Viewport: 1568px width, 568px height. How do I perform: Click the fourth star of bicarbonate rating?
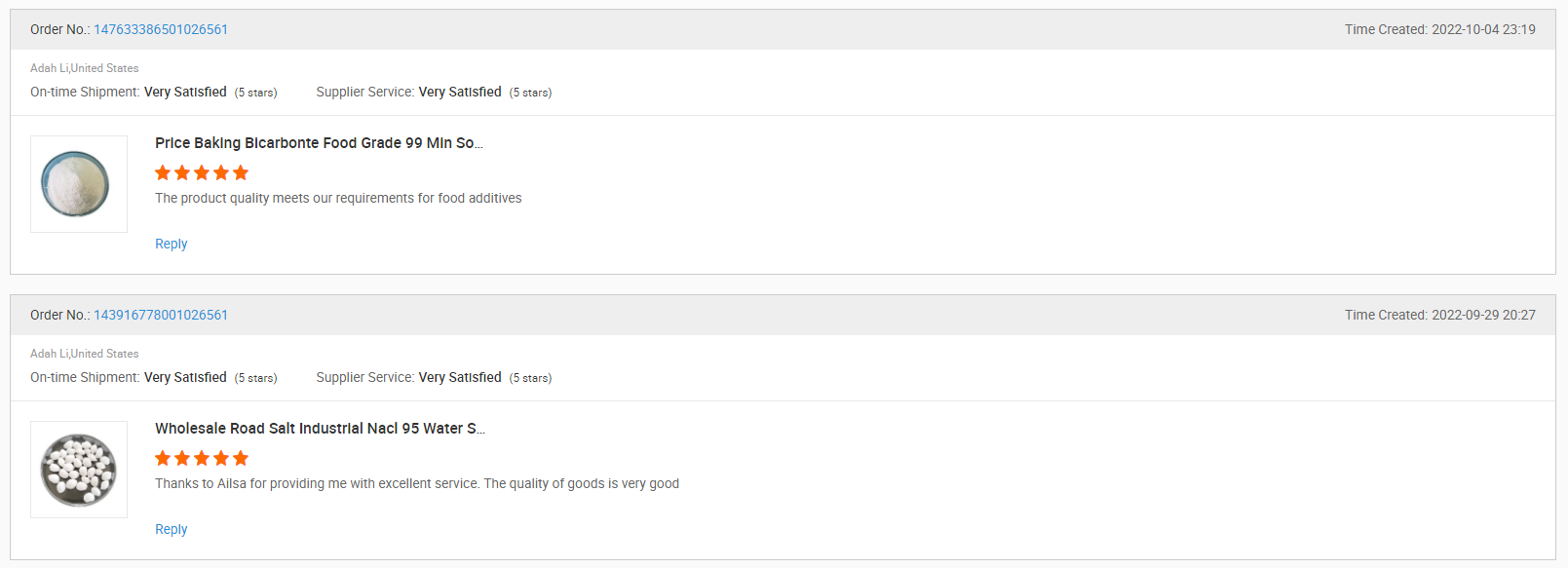[x=221, y=172]
